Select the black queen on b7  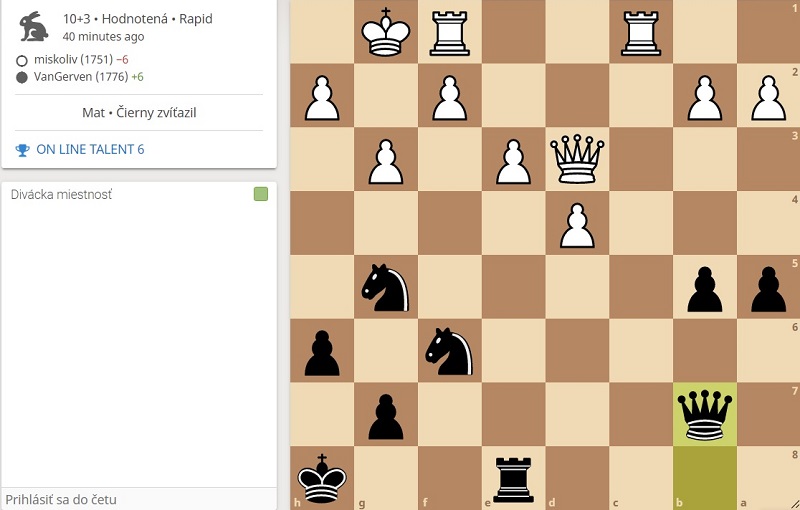[x=705, y=414]
